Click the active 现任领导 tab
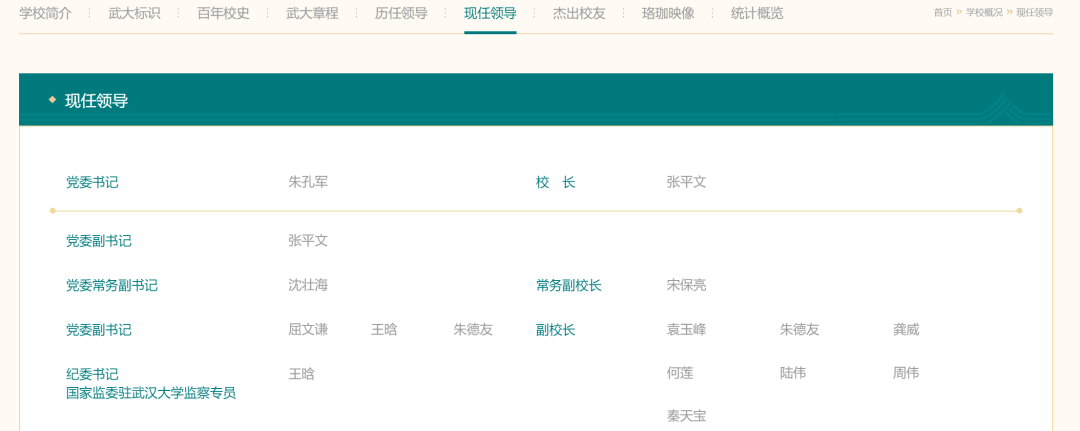This screenshot has height=431, width=1080. pyautogui.click(x=490, y=13)
